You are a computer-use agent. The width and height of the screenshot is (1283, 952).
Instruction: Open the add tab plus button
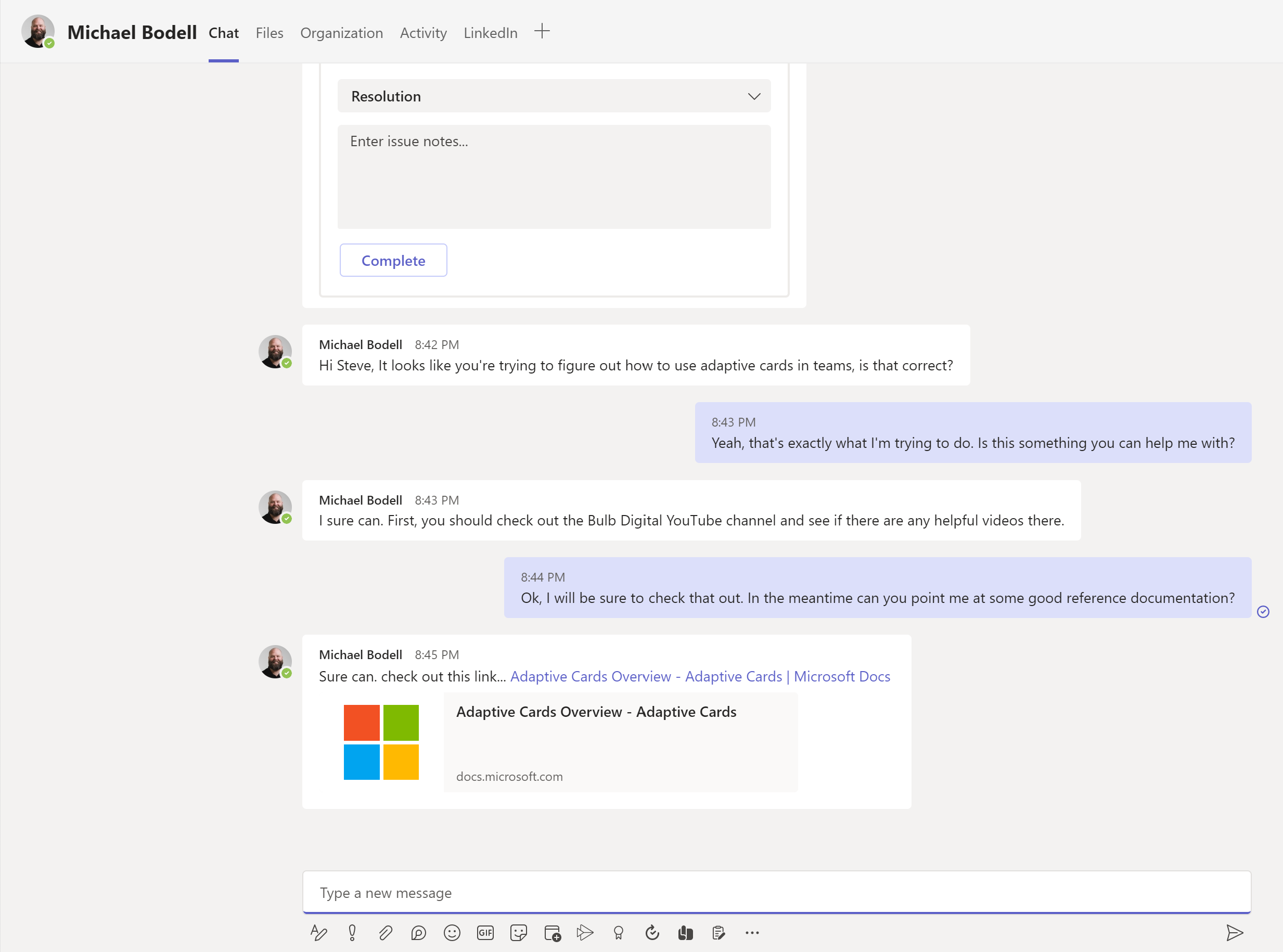[x=542, y=32]
